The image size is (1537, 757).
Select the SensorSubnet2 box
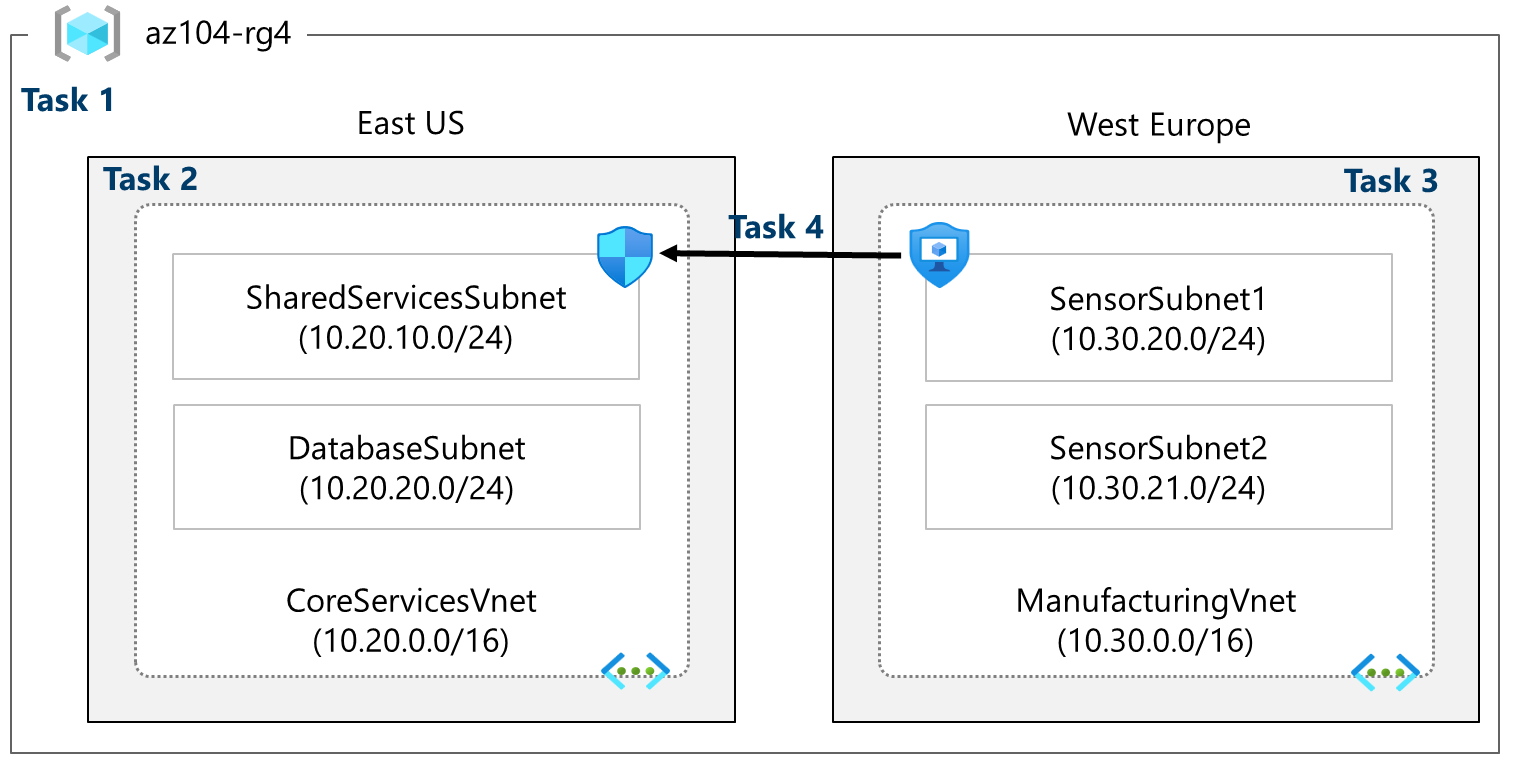1158,466
